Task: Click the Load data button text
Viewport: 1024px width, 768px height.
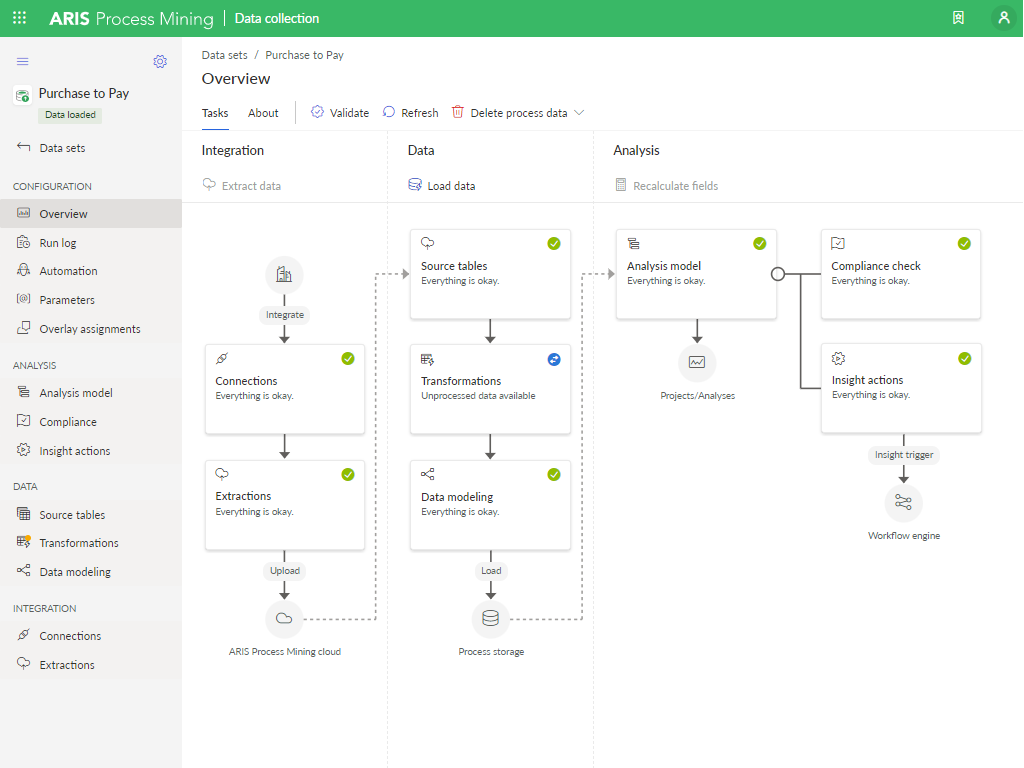Action: click(451, 185)
